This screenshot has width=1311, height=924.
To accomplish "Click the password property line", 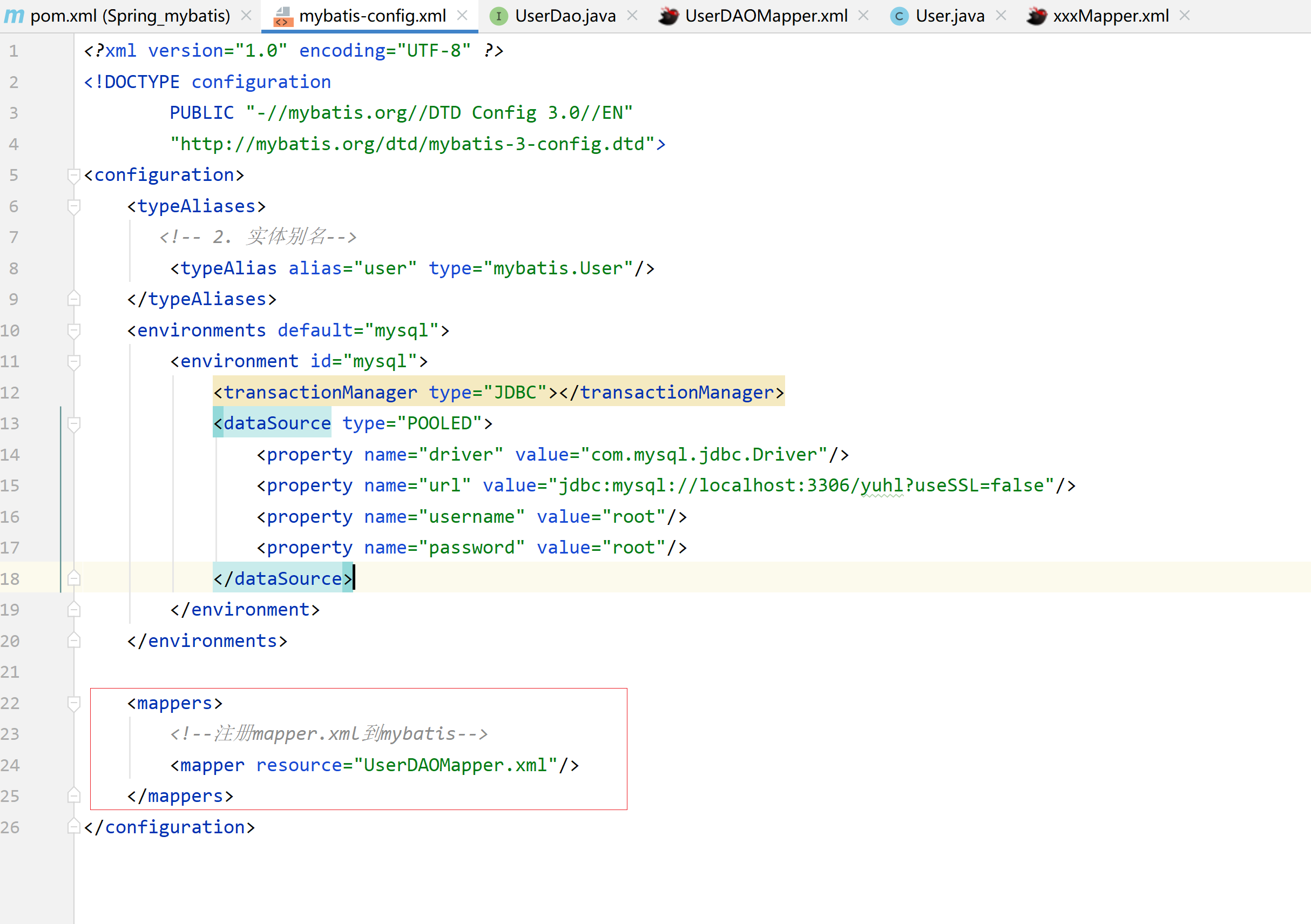I will point(471,548).
